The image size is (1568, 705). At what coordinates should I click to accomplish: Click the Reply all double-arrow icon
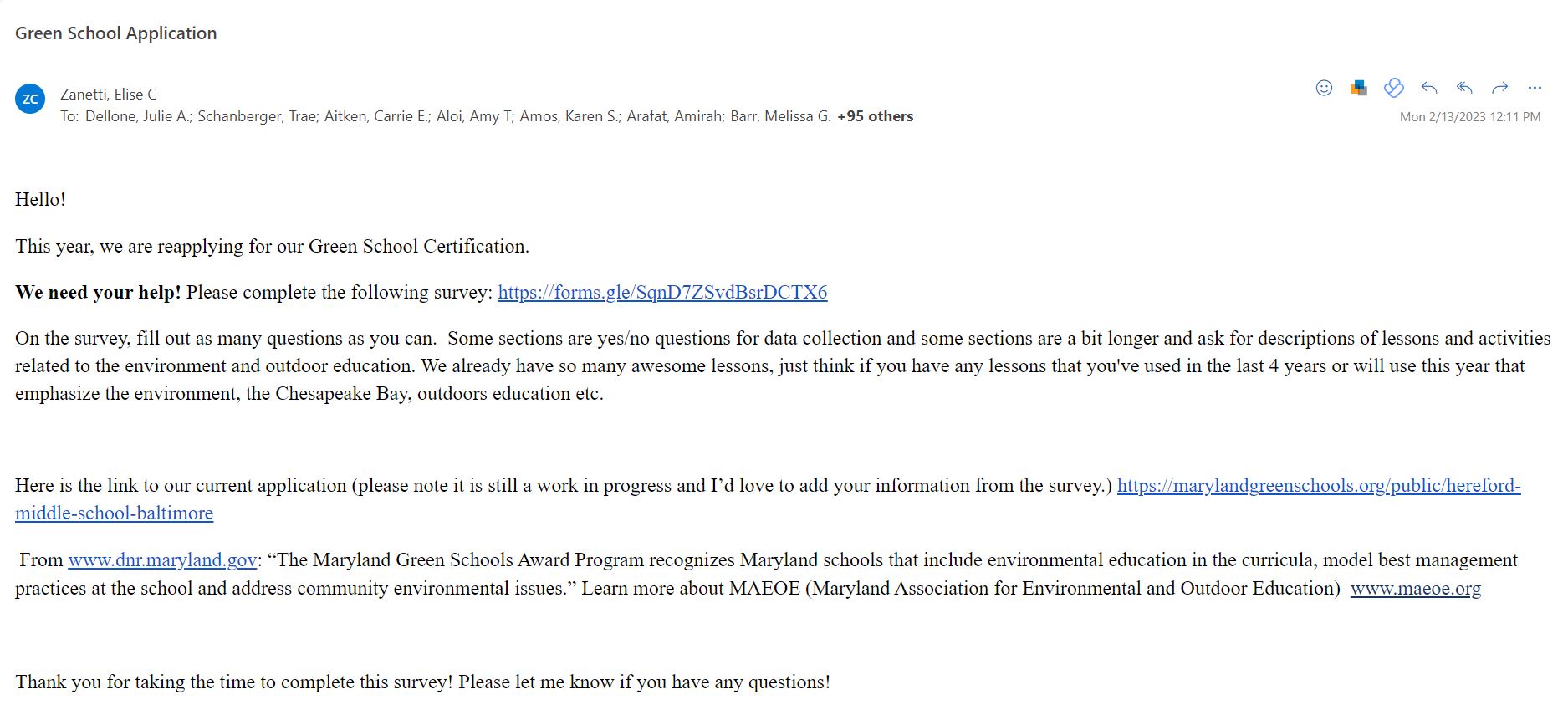[x=1464, y=88]
